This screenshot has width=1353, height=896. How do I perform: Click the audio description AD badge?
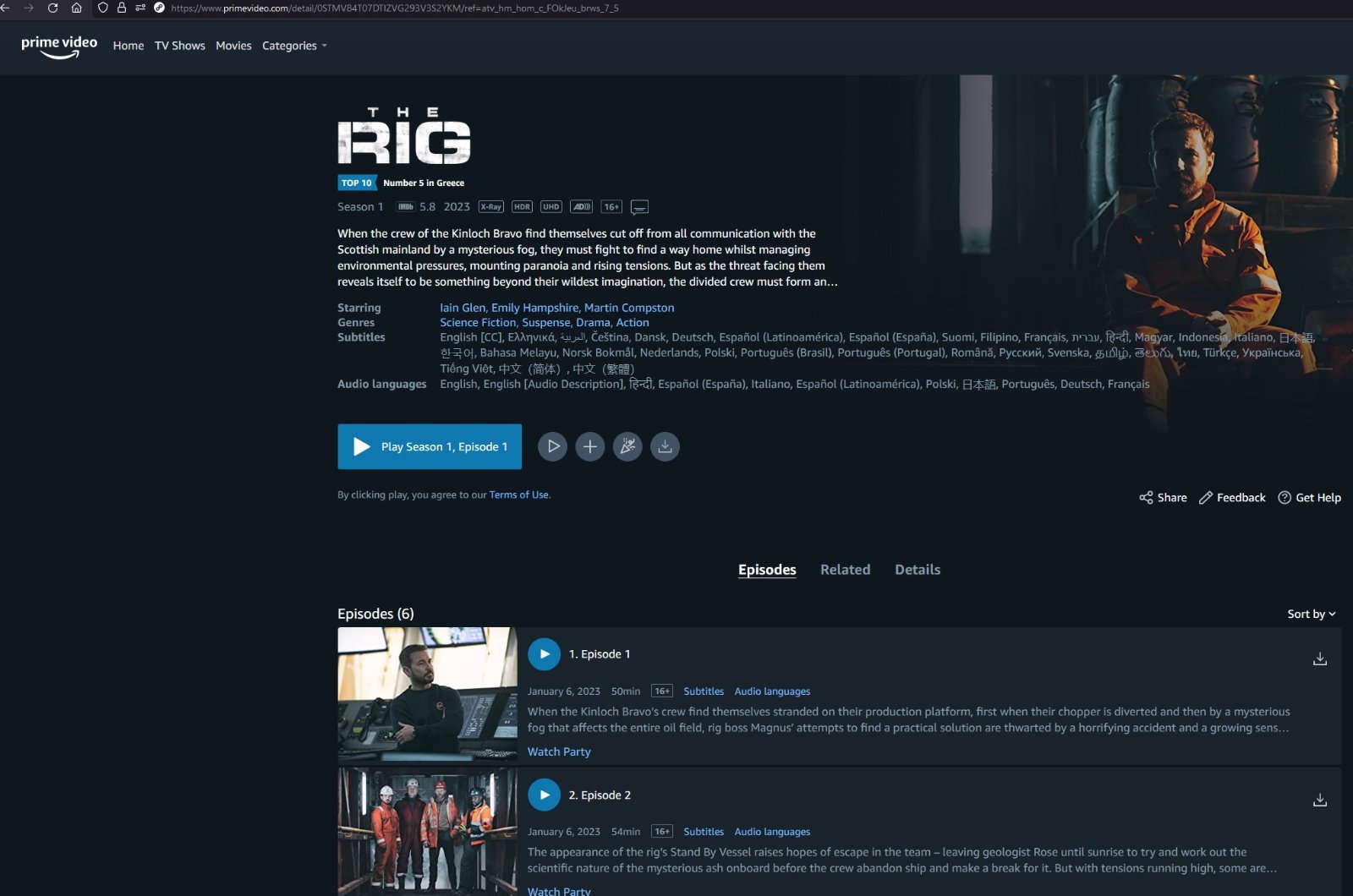tap(582, 207)
